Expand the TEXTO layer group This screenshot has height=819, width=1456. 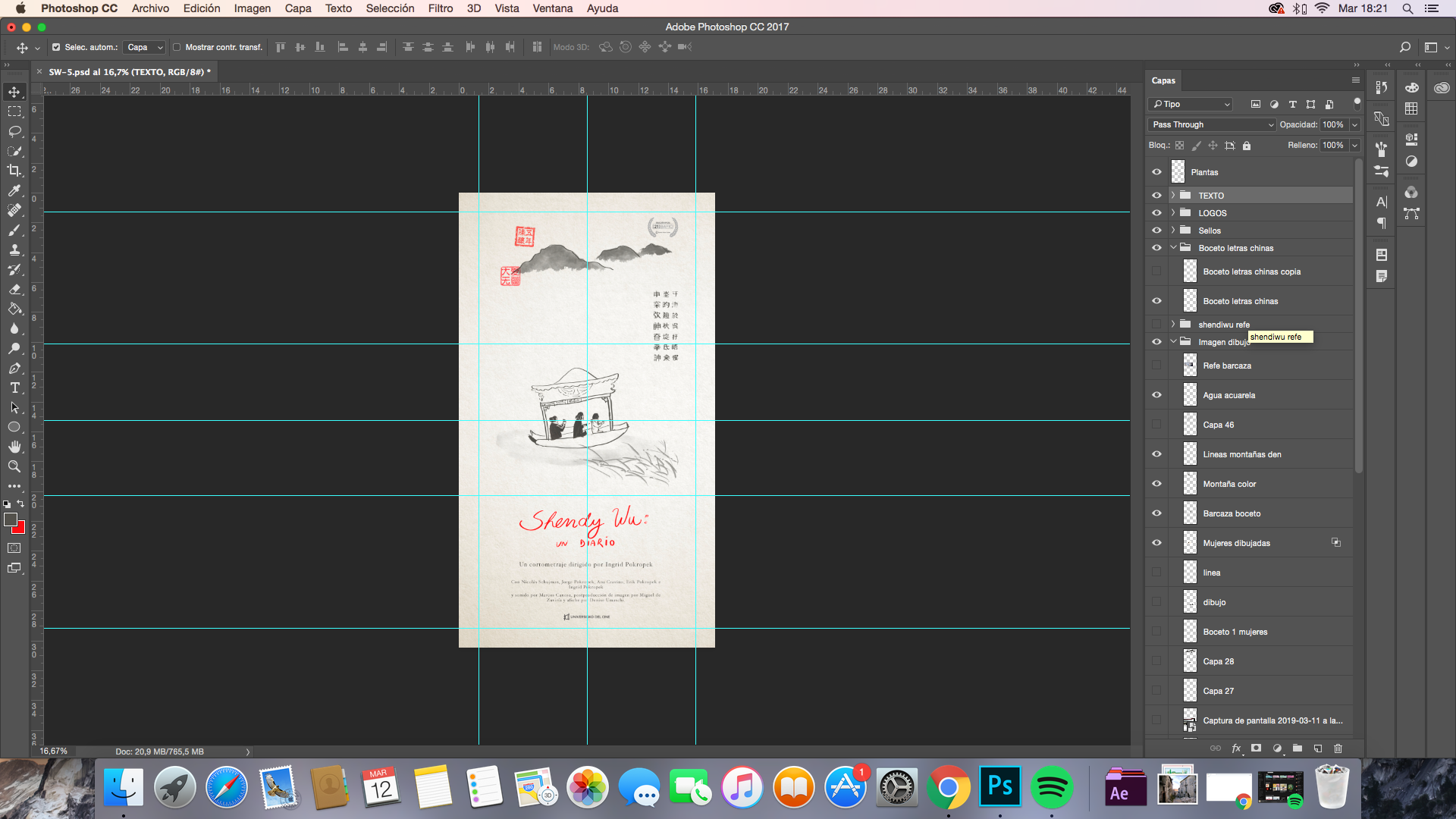coord(1173,196)
